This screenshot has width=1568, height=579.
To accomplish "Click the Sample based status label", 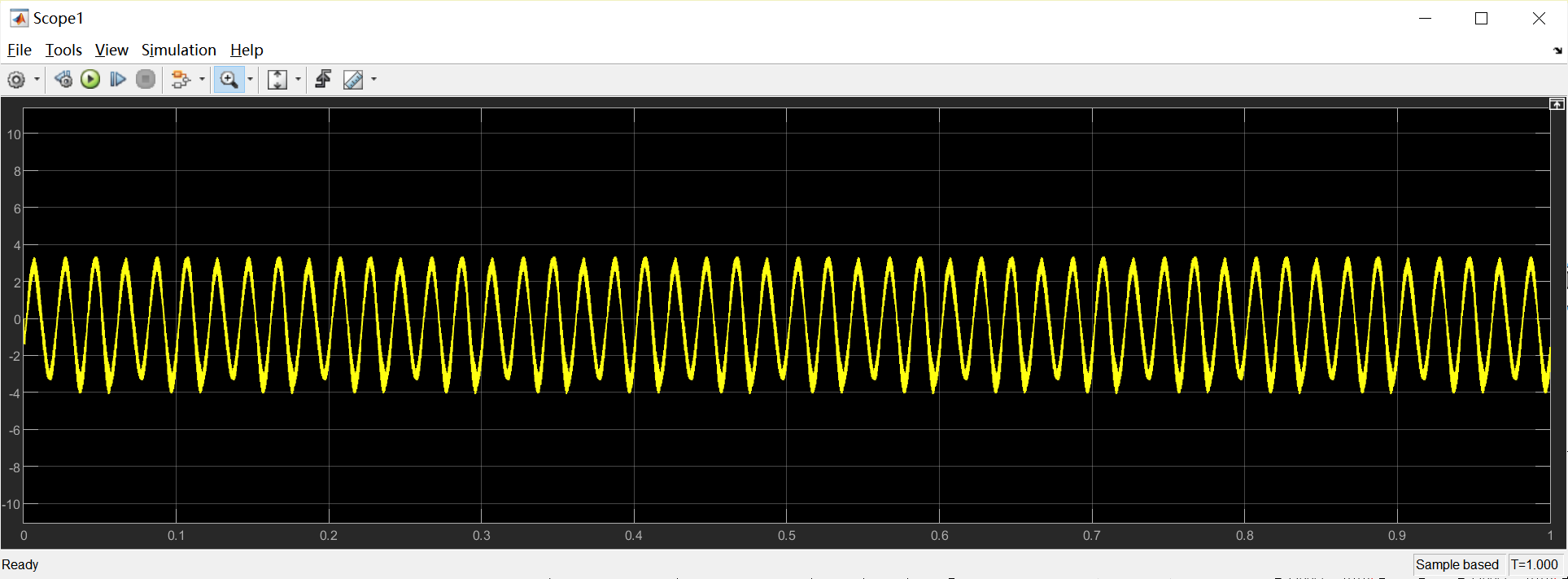I will 1457,564.
